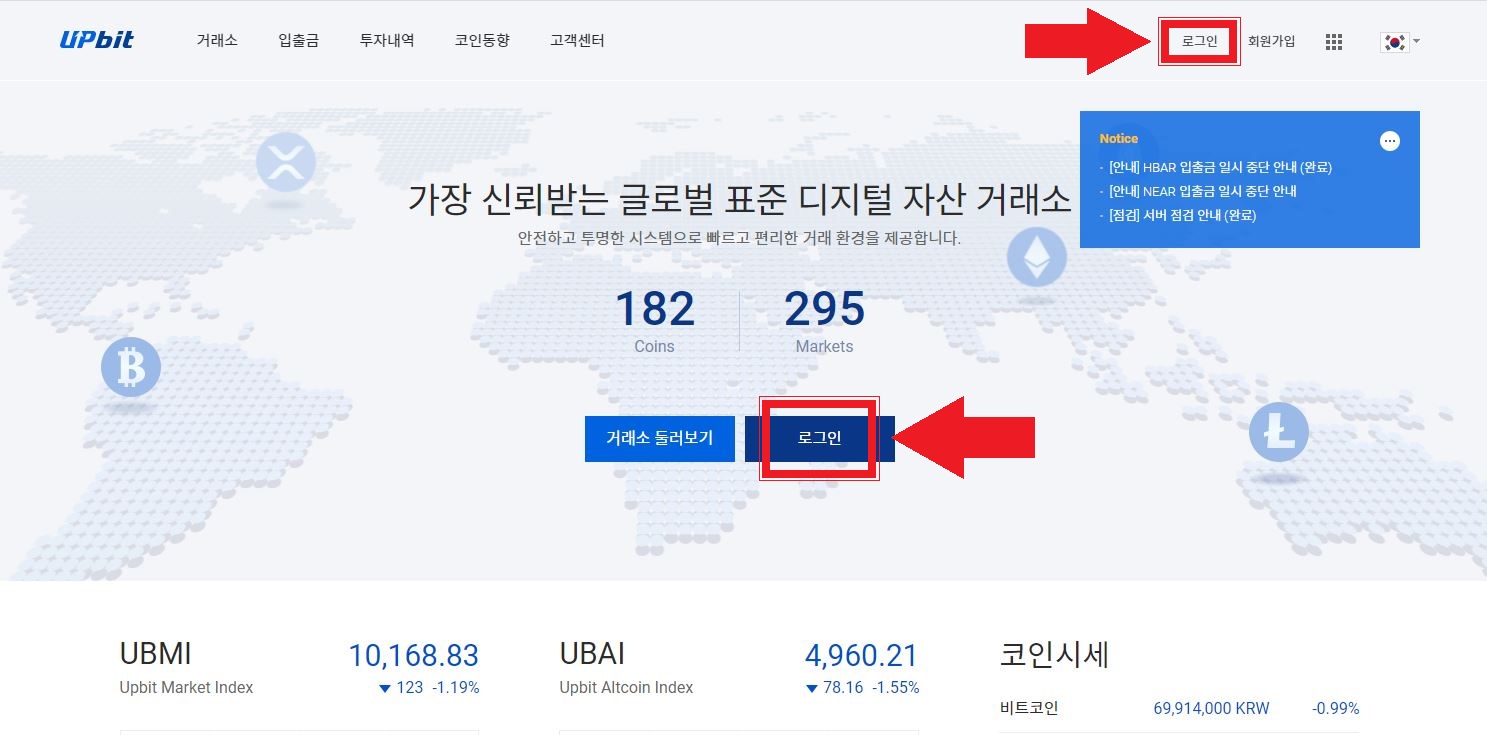Viewport: 1487px width, 735px height.
Task: Click the dark blue 로그인 button
Action: click(x=820, y=439)
